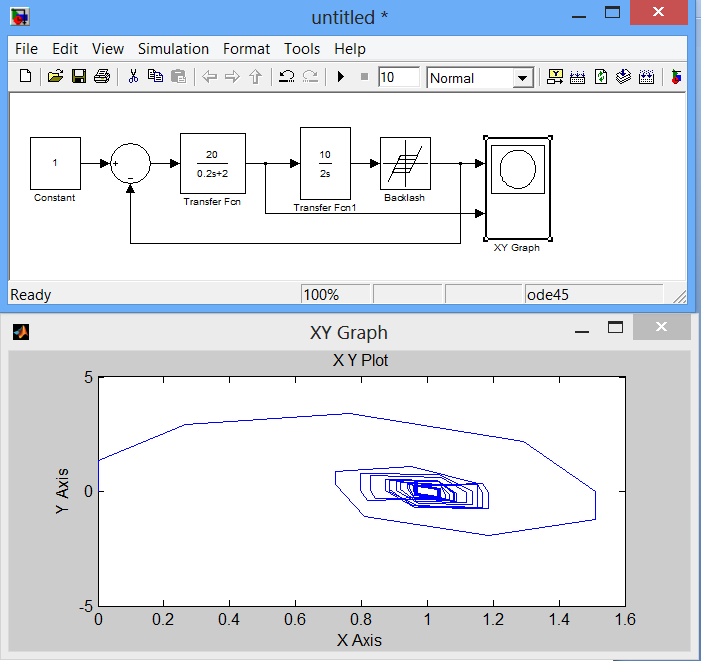Click the ode45 solver status bar entry
The image size is (701, 661).
594,295
